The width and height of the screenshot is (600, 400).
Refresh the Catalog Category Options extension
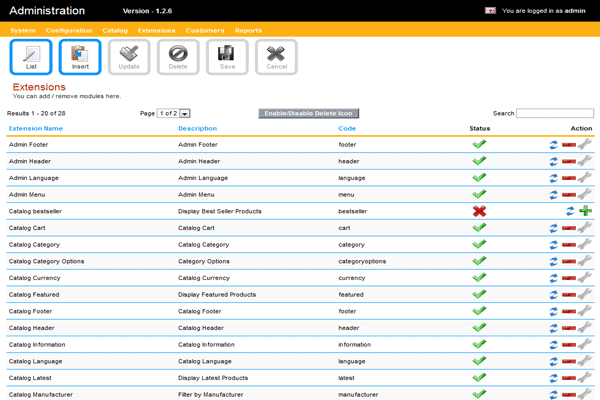[x=553, y=261]
